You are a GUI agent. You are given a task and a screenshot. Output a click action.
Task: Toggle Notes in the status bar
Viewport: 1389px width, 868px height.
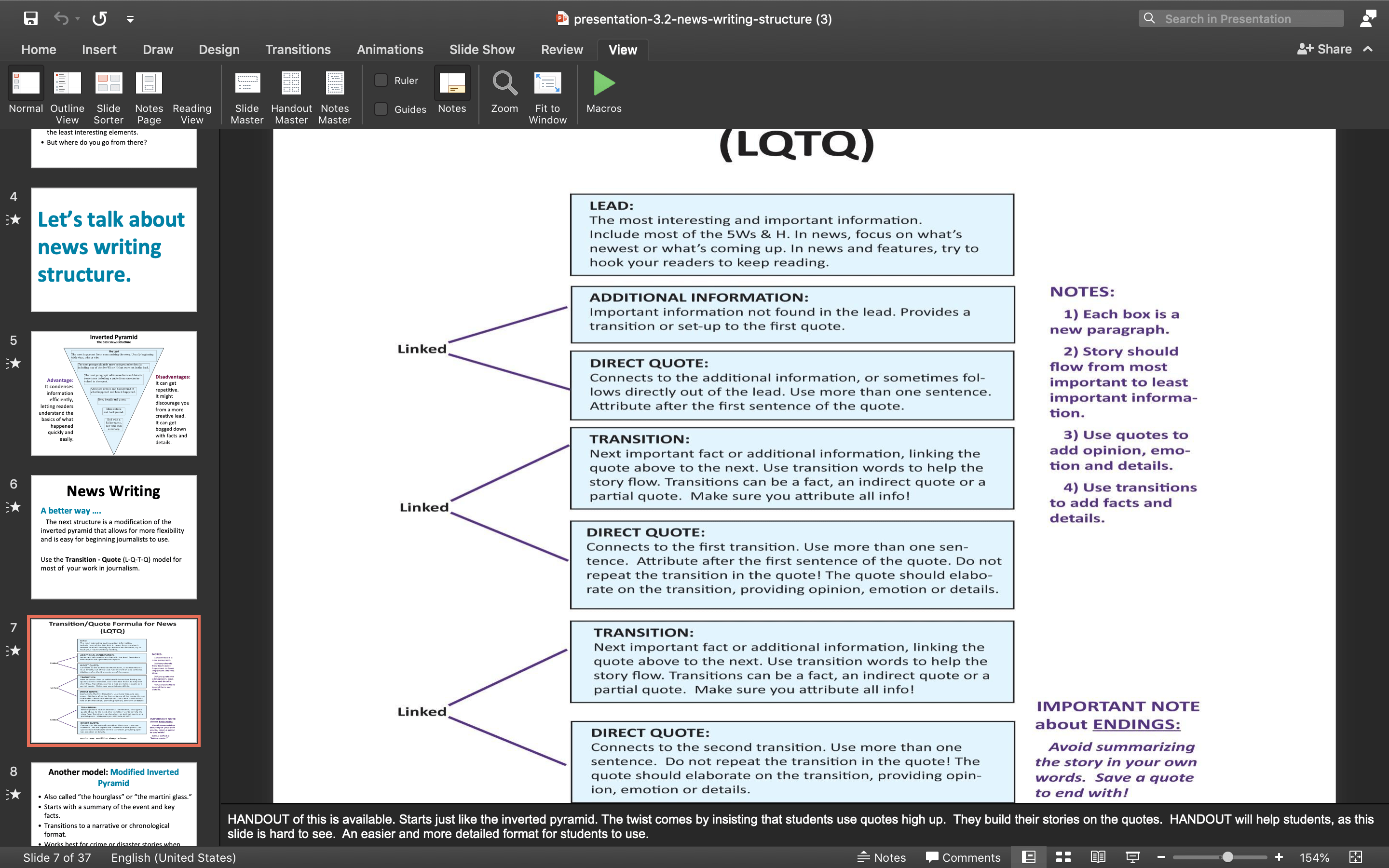(882, 857)
